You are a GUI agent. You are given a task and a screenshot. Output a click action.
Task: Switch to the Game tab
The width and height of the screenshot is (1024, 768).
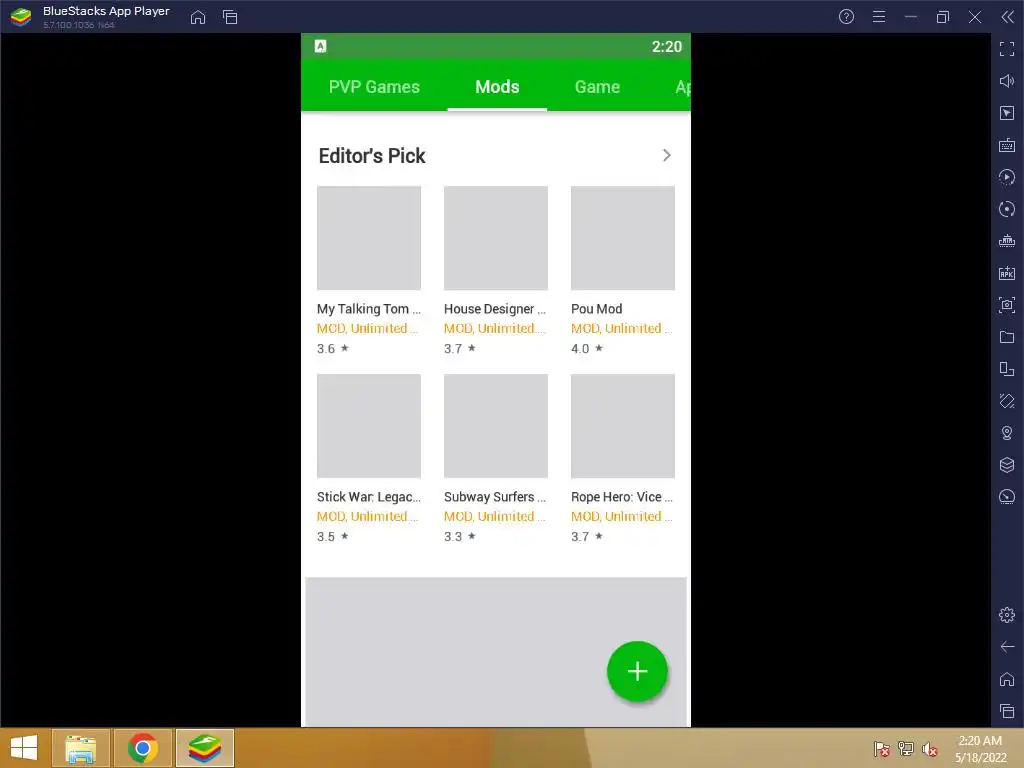click(x=597, y=87)
